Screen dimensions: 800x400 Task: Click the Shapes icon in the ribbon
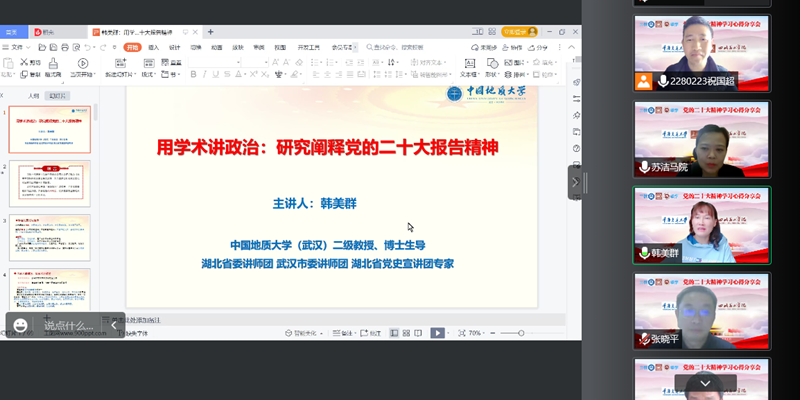pos(491,68)
